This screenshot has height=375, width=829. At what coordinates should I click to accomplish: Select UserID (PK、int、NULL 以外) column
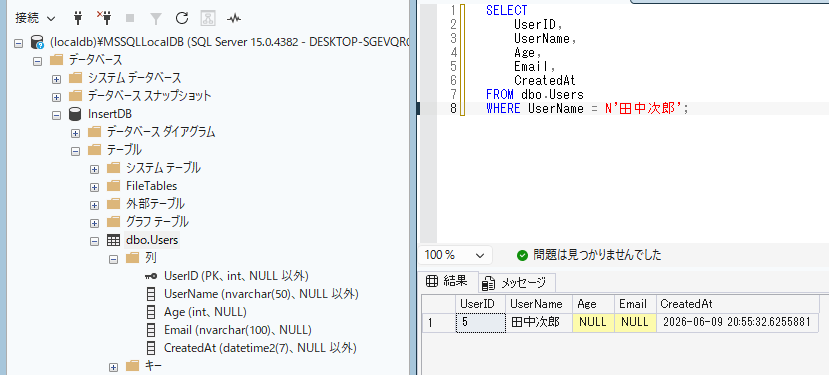236,276
